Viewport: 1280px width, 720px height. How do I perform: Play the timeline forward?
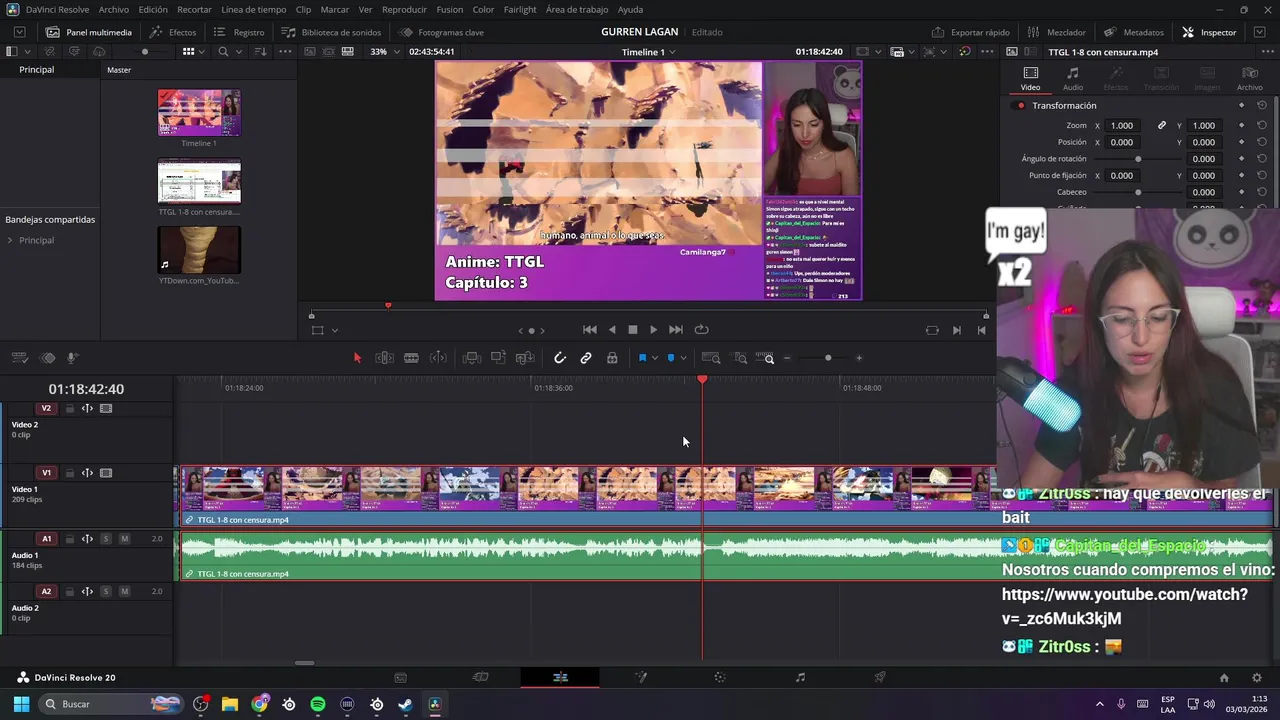[654, 330]
